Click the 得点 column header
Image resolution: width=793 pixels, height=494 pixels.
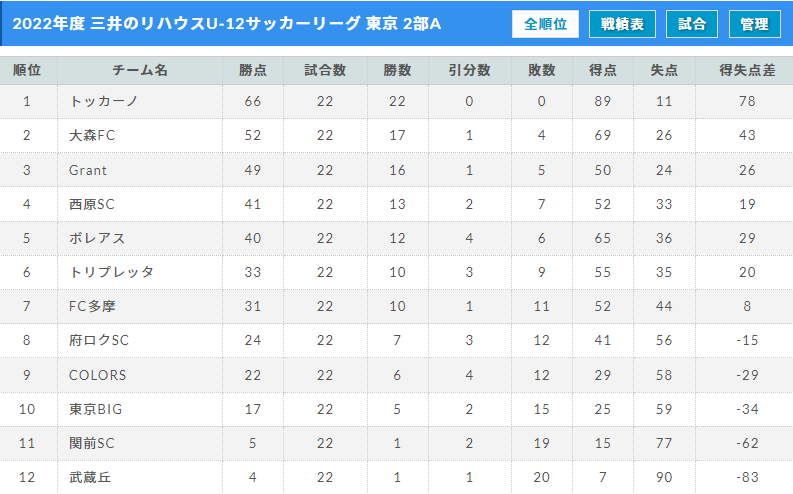(x=602, y=70)
